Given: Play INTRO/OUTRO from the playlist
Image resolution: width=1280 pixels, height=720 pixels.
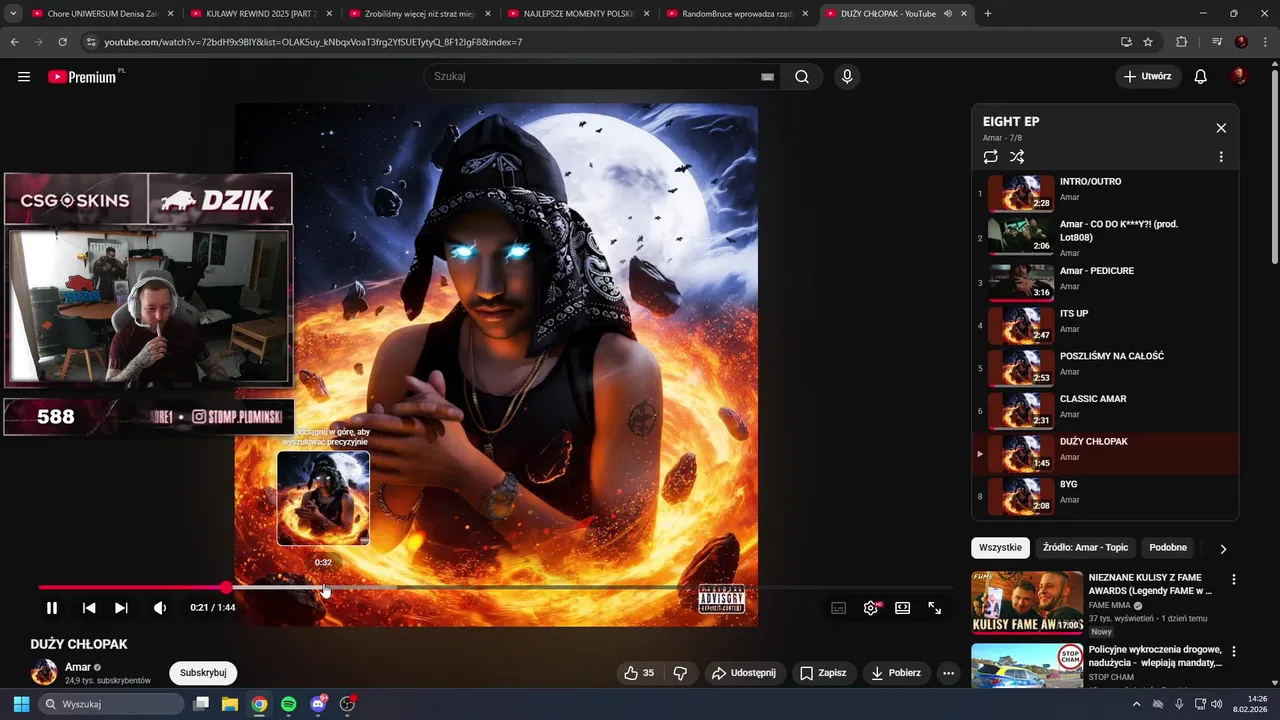Looking at the screenshot, I should click(1105, 193).
